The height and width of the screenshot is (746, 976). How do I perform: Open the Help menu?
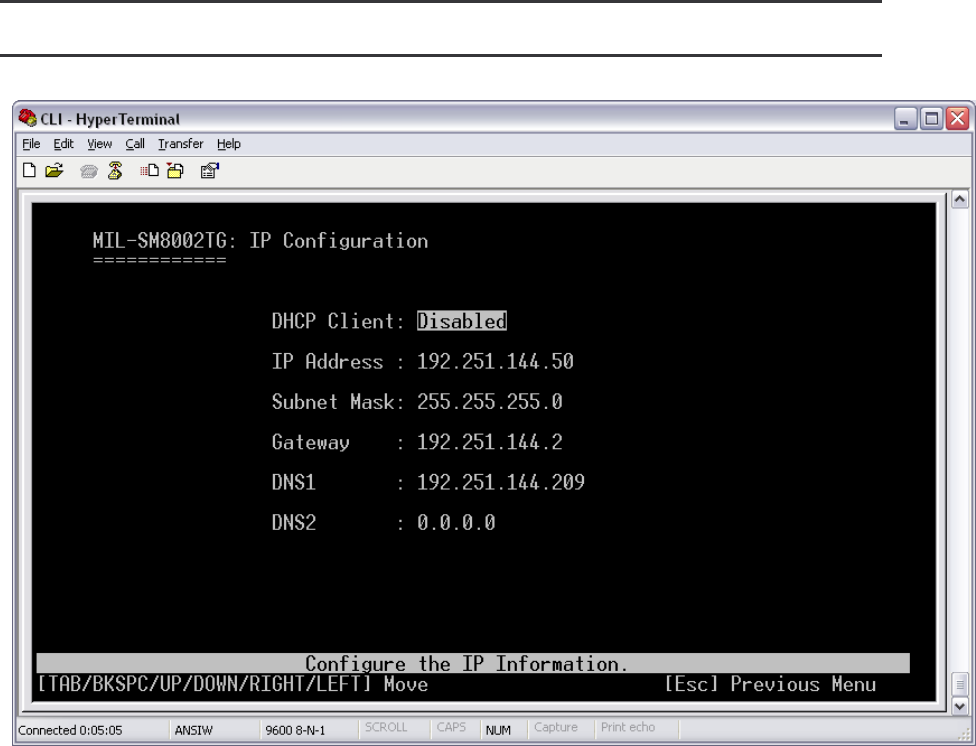coord(229,144)
